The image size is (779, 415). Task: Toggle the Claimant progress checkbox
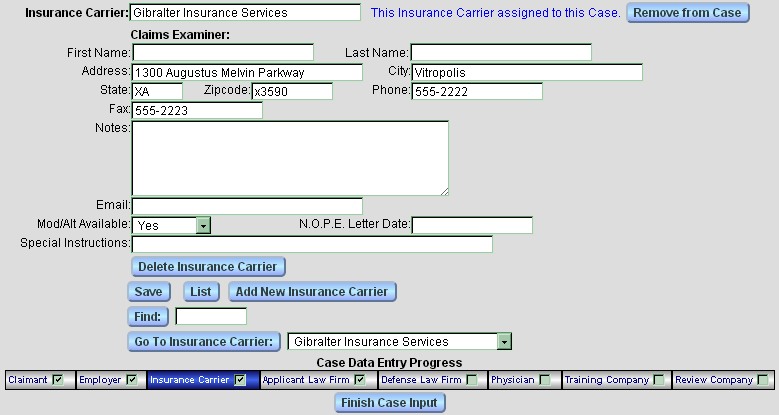tap(57, 380)
